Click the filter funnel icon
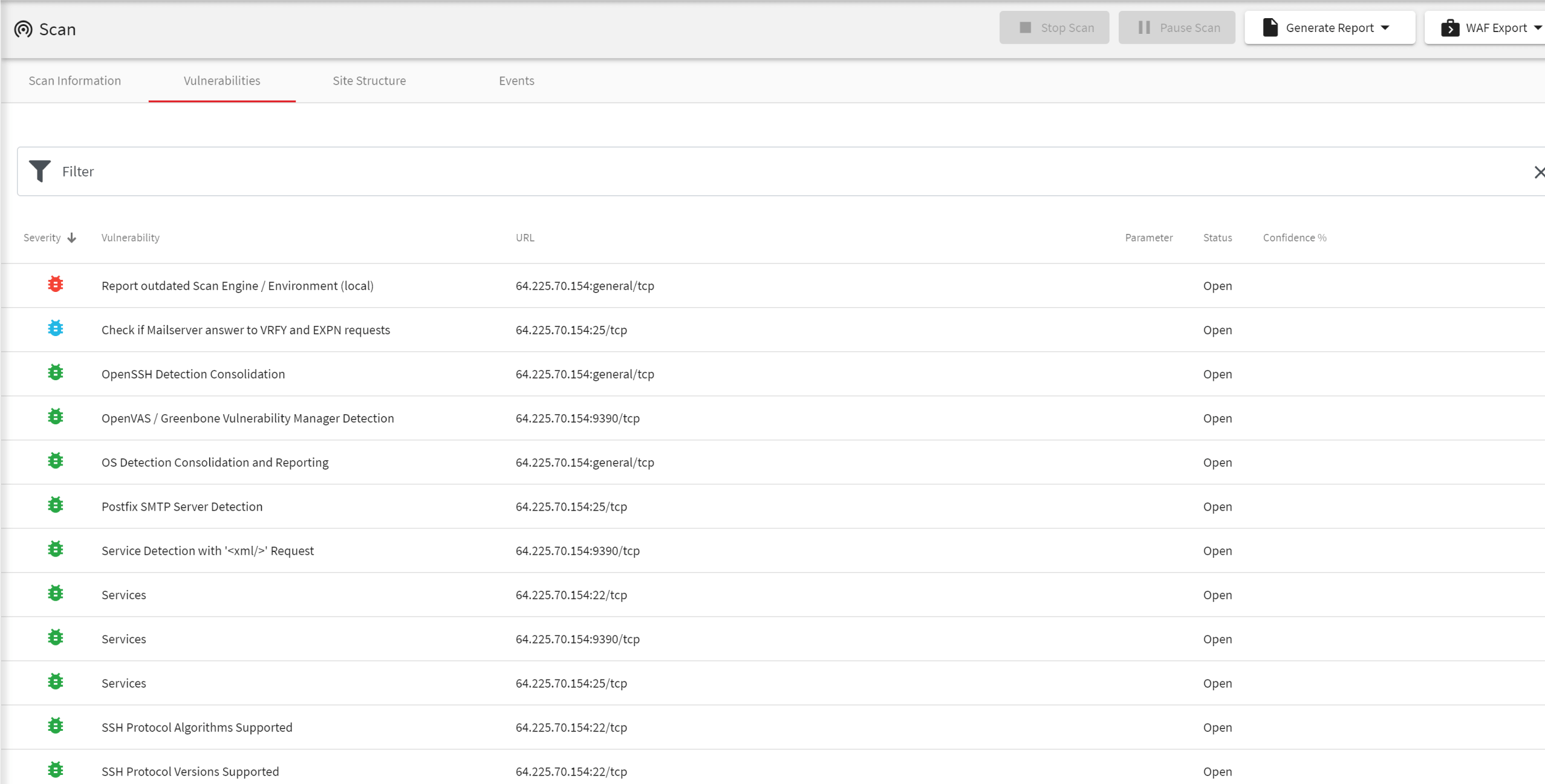This screenshot has height=784, width=1545. pos(40,171)
